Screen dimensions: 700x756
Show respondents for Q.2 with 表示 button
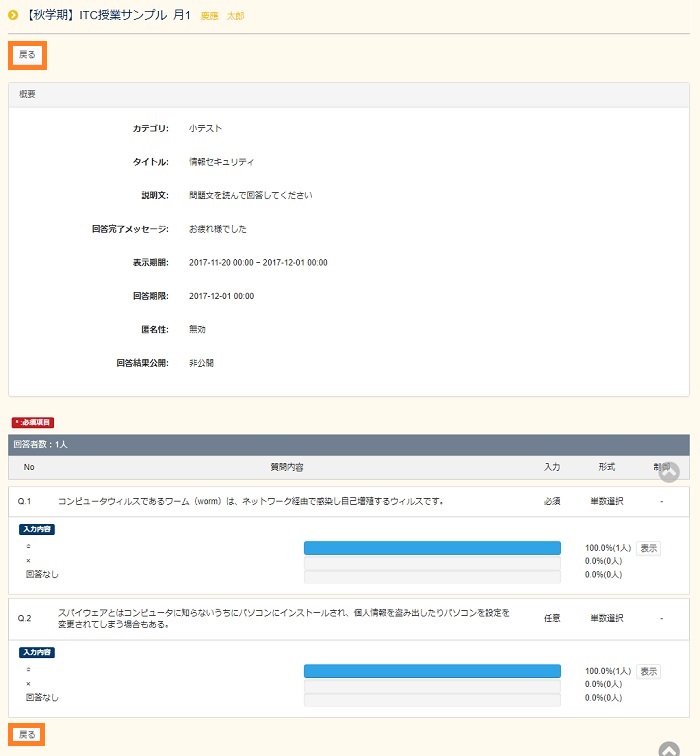point(648,671)
